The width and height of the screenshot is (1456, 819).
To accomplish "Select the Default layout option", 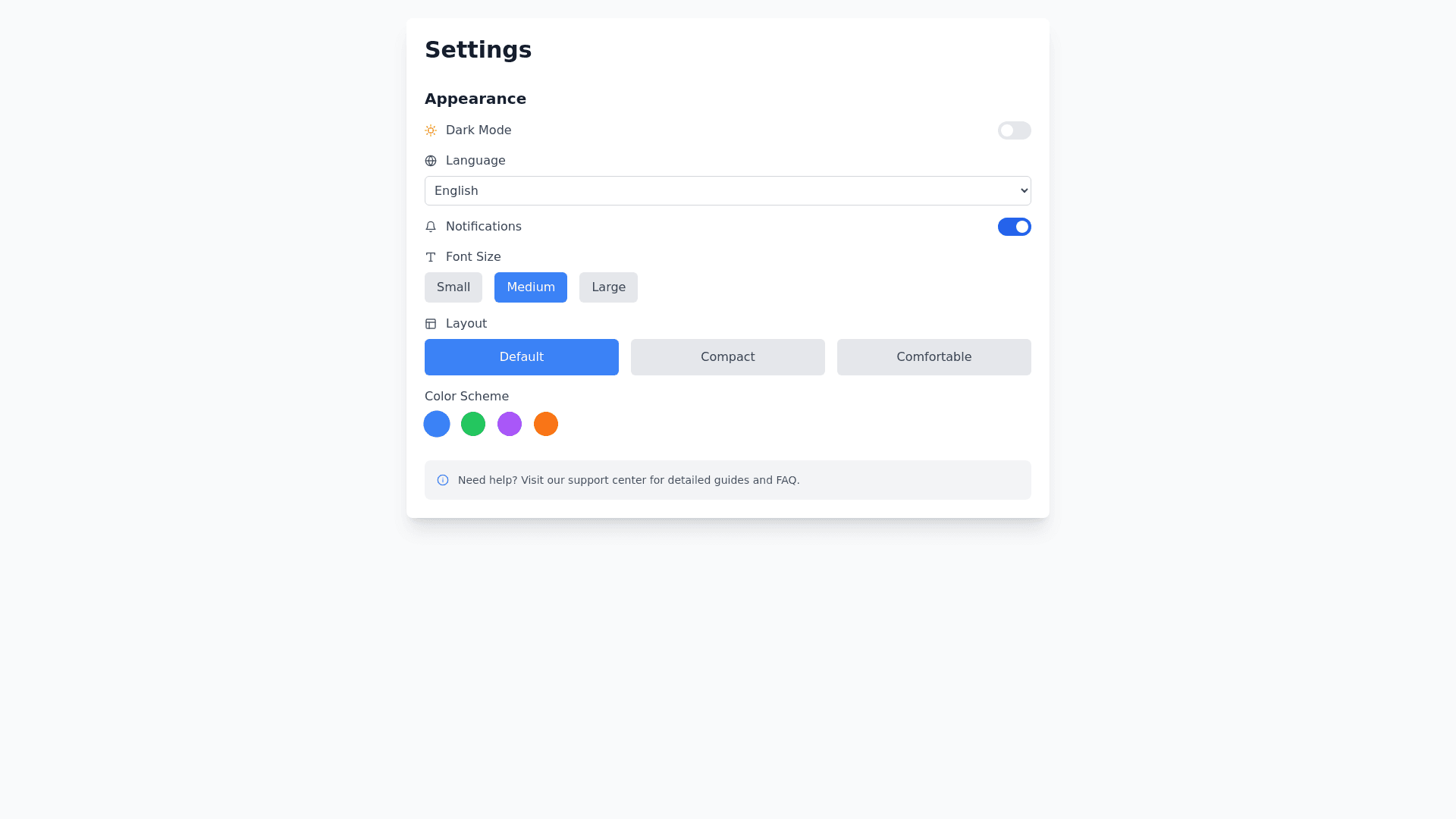I will pyautogui.click(x=522, y=357).
